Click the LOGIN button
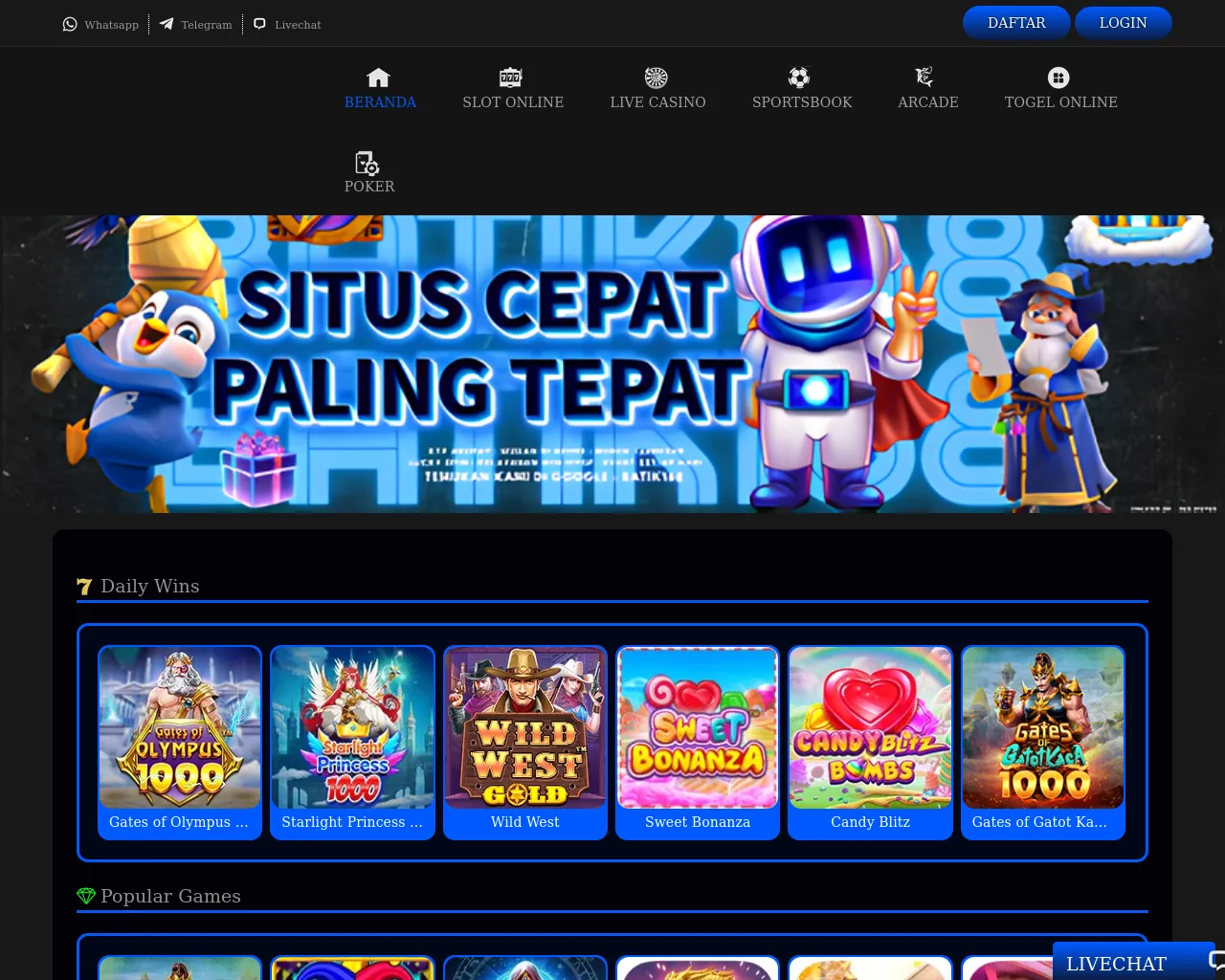 tap(1124, 23)
